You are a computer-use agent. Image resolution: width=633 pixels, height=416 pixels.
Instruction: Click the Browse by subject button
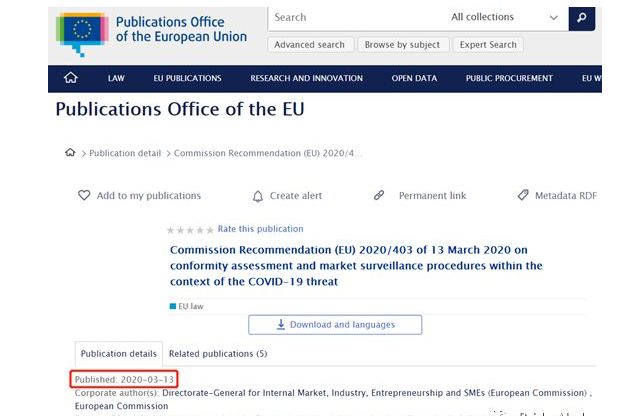[402, 45]
